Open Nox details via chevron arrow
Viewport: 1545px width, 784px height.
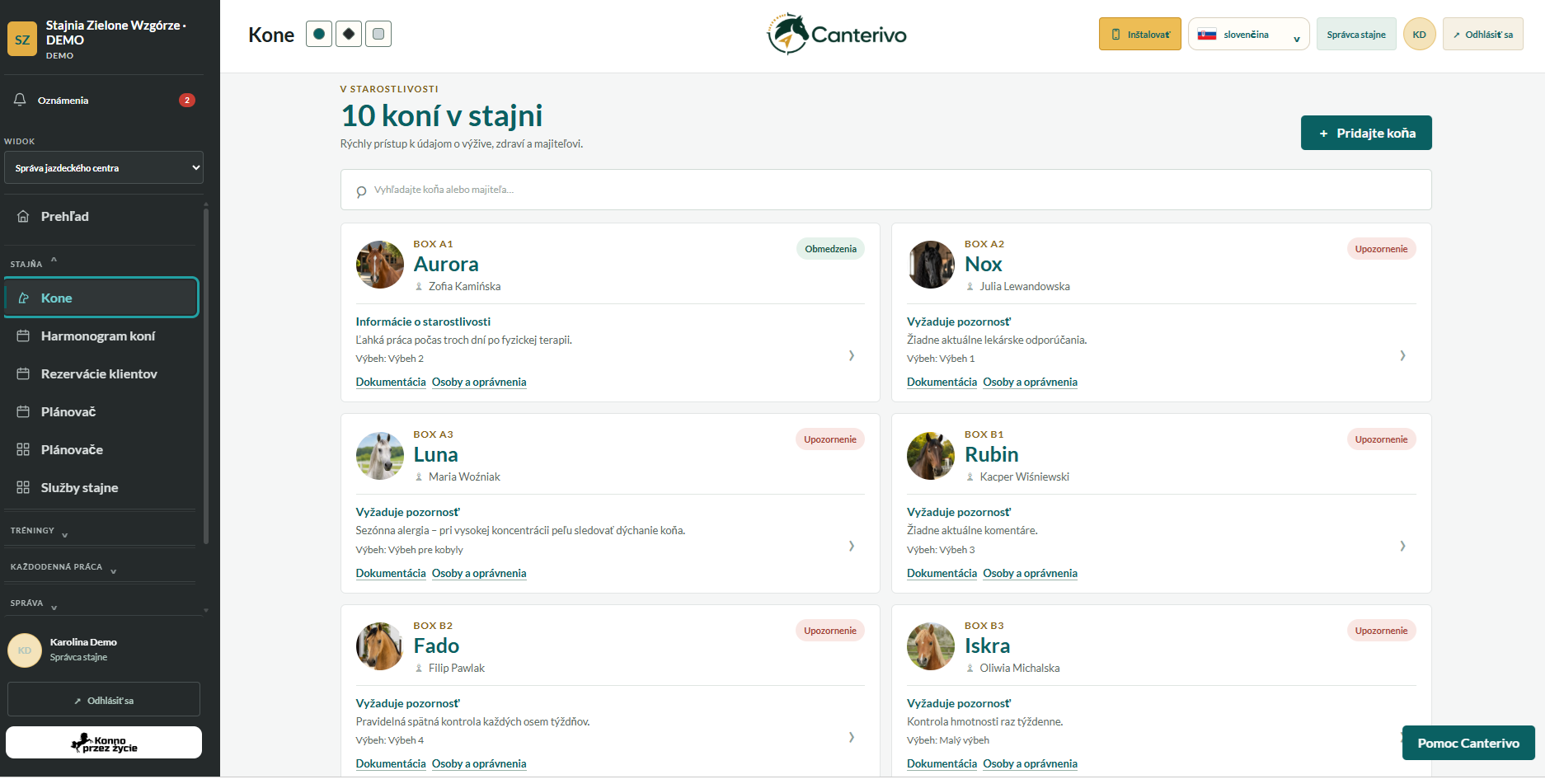(1402, 355)
